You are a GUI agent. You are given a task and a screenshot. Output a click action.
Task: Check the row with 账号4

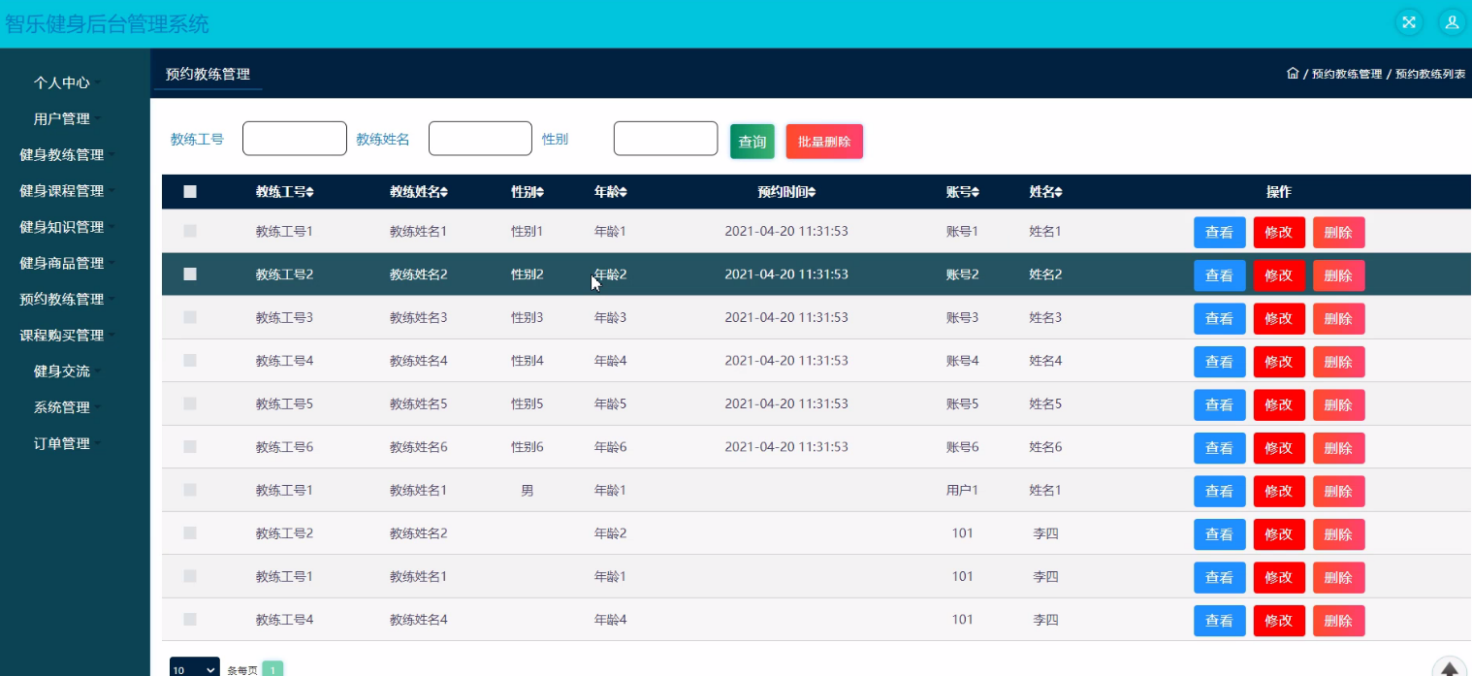pyautogui.click(x=190, y=360)
